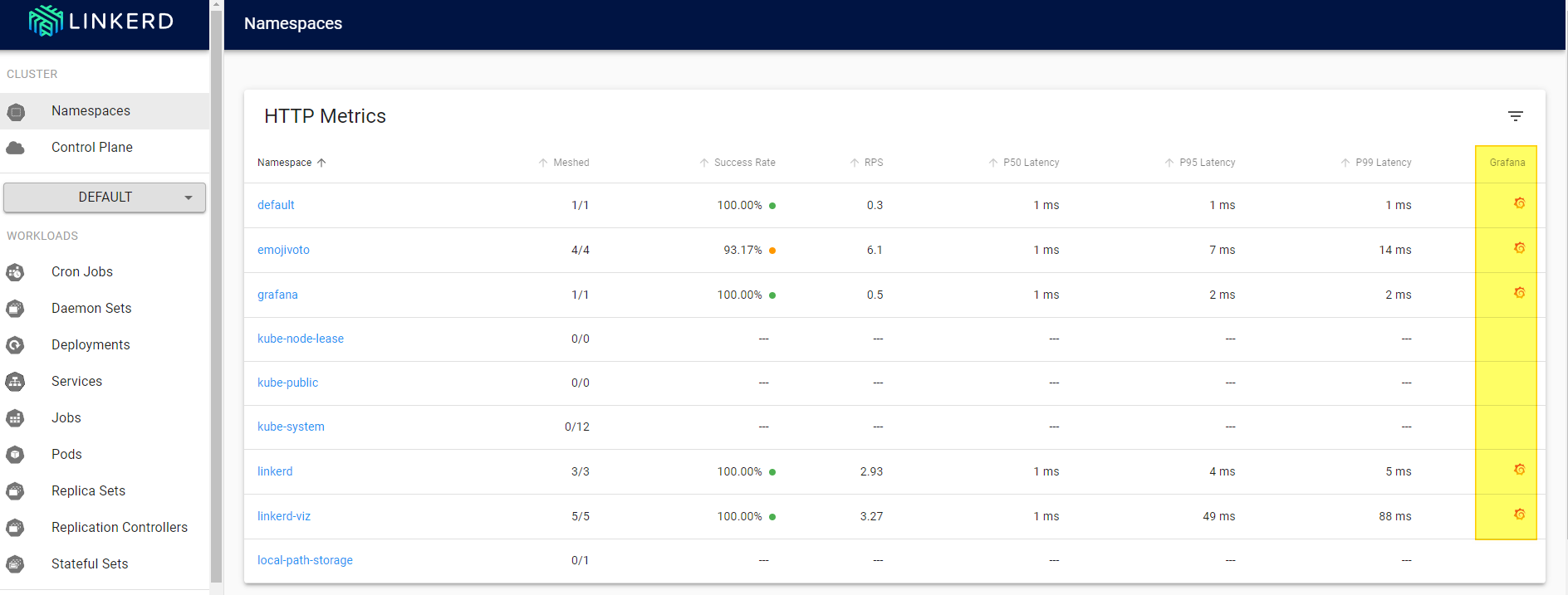This screenshot has width=1568, height=595.
Task: Click the 88 ms P99 latency value
Action: (x=1395, y=516)
